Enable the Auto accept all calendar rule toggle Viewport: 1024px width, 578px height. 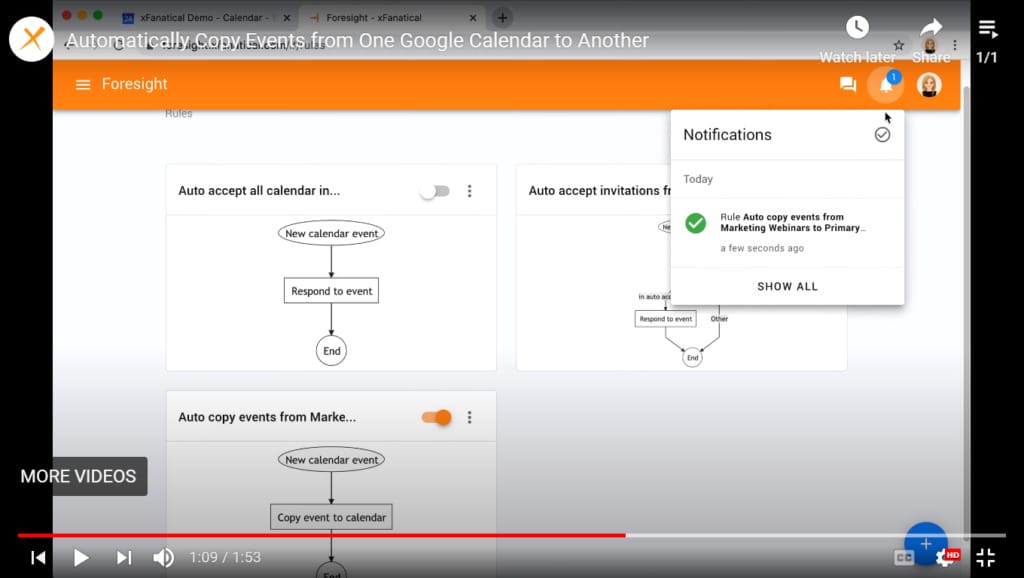435,190
